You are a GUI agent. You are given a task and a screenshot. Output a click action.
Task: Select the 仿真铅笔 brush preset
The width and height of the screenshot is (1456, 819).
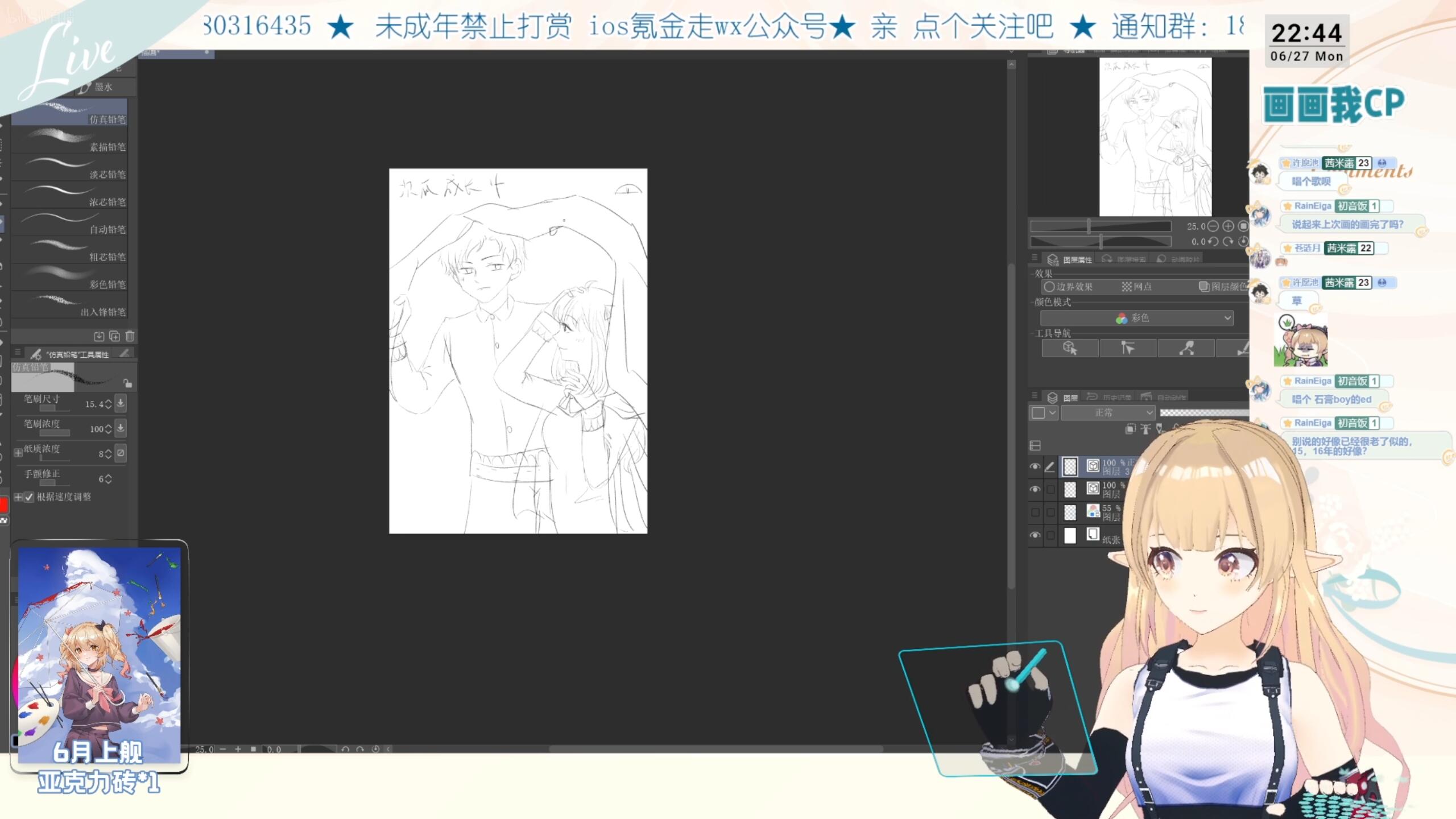point(69,112)
